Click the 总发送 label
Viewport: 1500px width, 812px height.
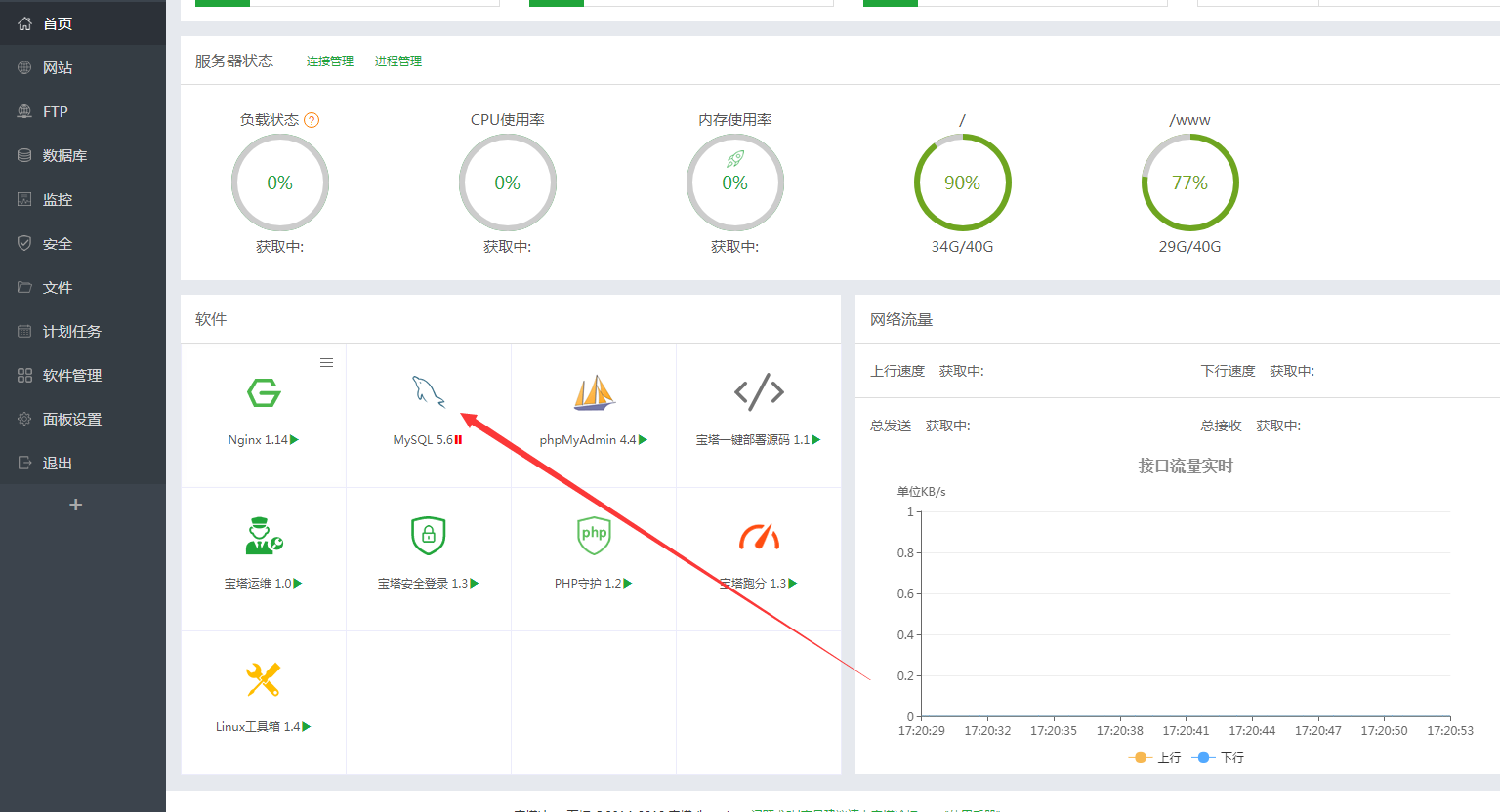tap(891, 426)
